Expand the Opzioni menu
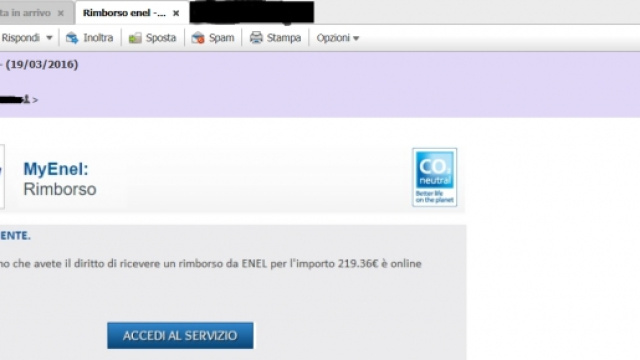Screen dimensions: 640x360 pyautogui.click(x=338, y=38)
